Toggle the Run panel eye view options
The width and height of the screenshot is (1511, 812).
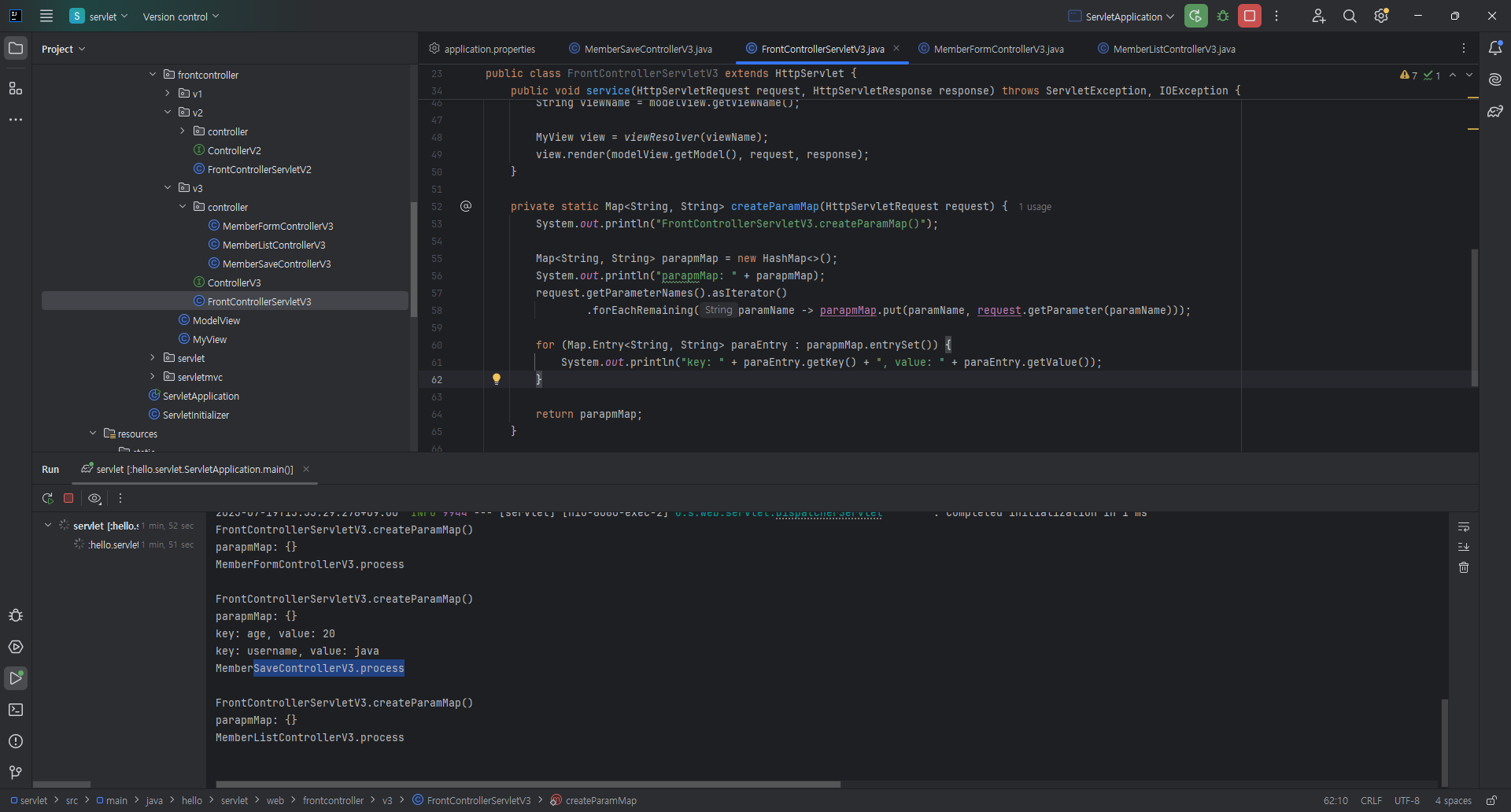click(94, 498)
